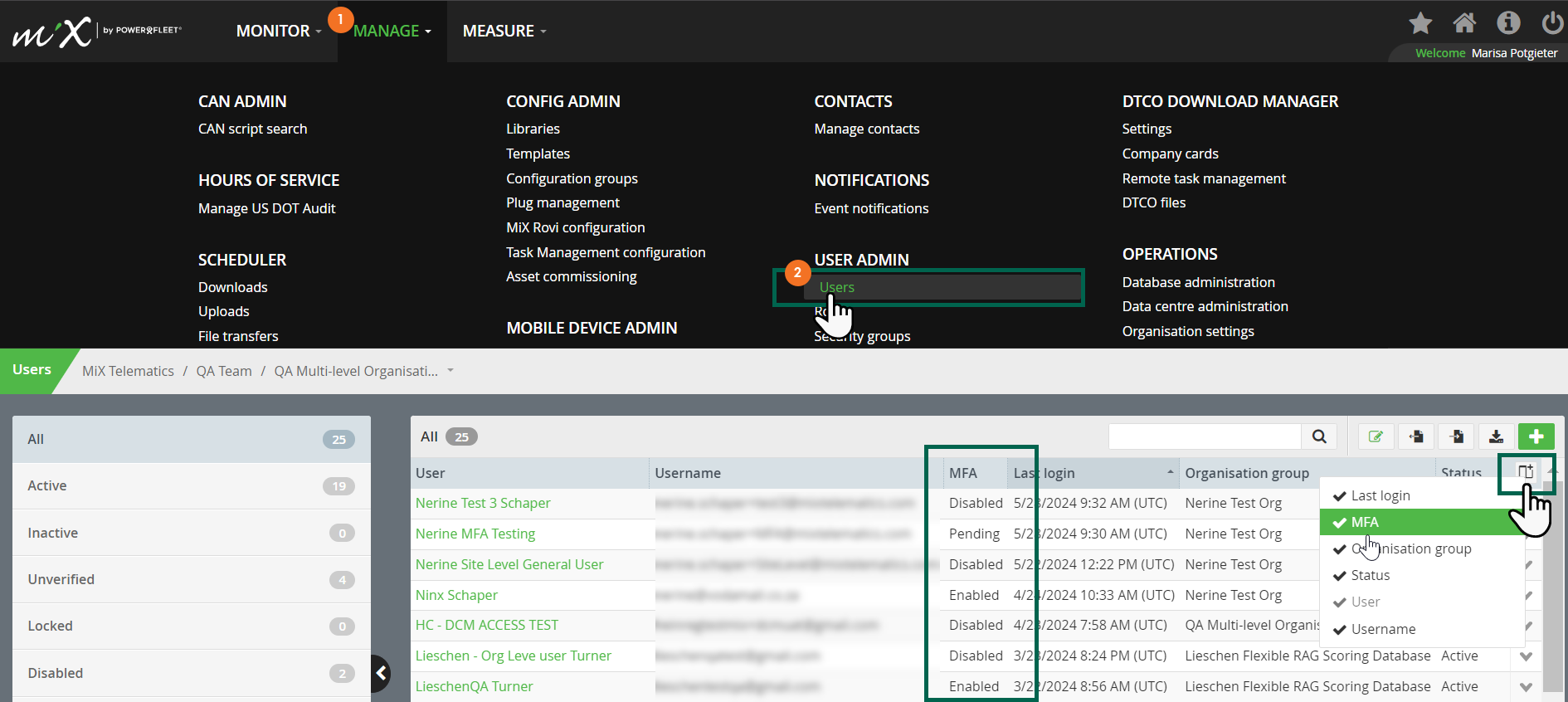Click the download tray icon

[1496, 436]
